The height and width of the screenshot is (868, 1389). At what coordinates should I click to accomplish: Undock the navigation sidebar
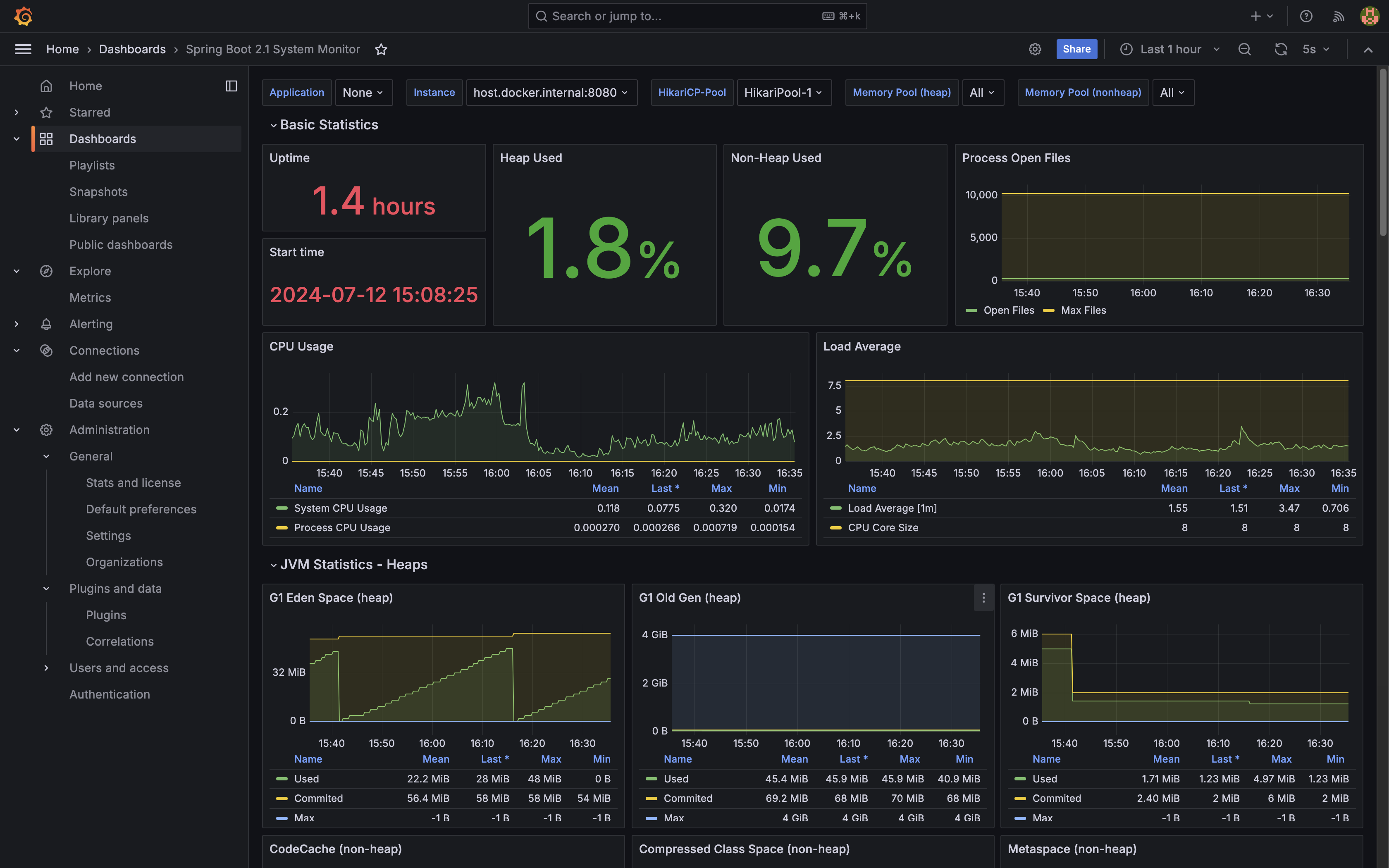pyautogui.click(x=231, y=86)
